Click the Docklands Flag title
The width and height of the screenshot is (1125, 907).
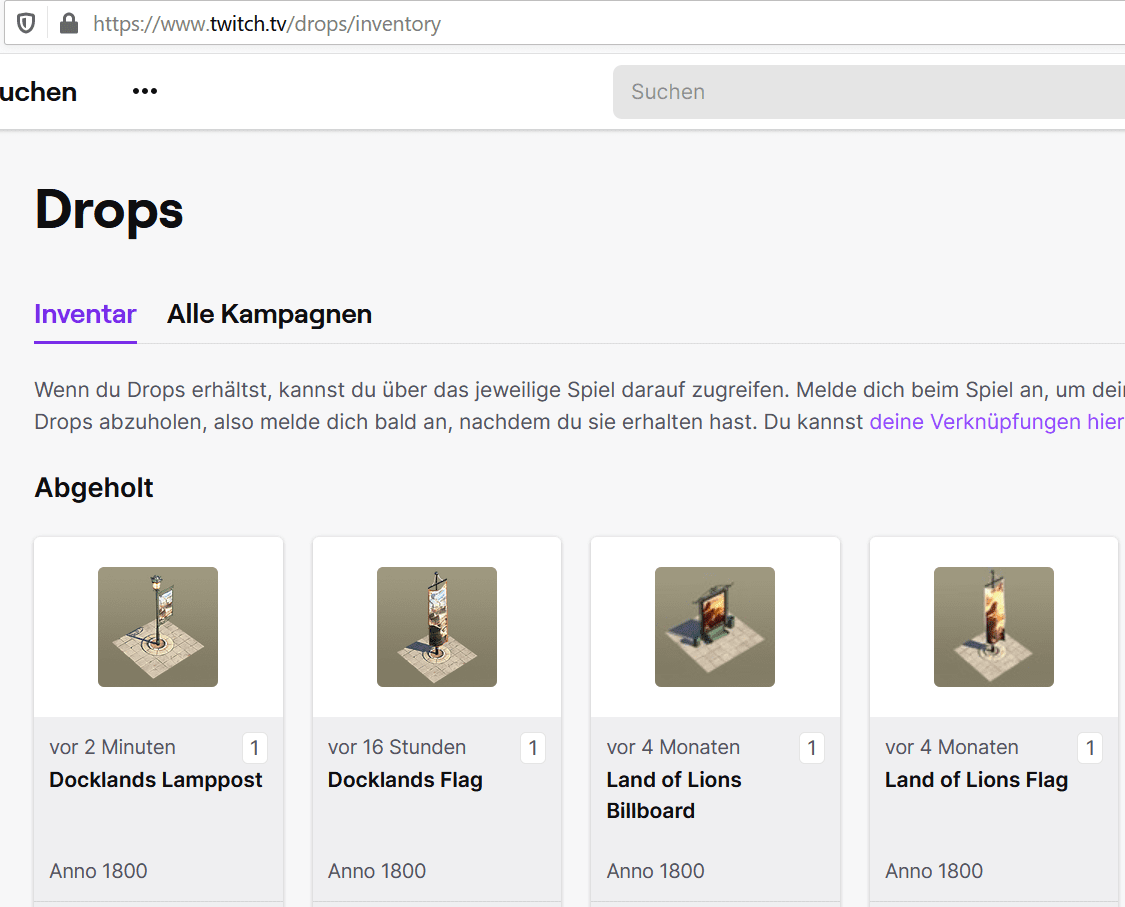pos(405,780)
